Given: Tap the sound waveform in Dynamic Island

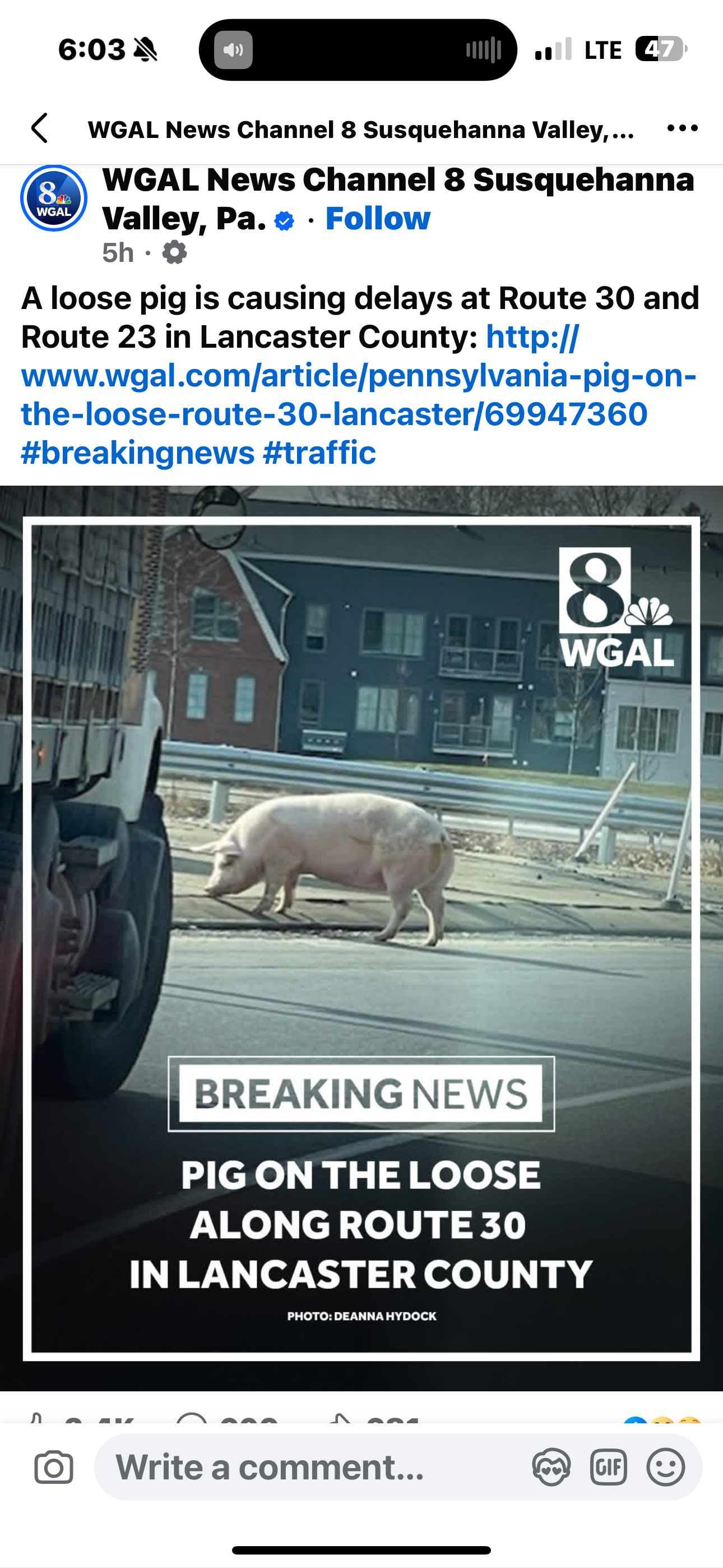Looking at the screenshot, I should [x=484, y=50].
